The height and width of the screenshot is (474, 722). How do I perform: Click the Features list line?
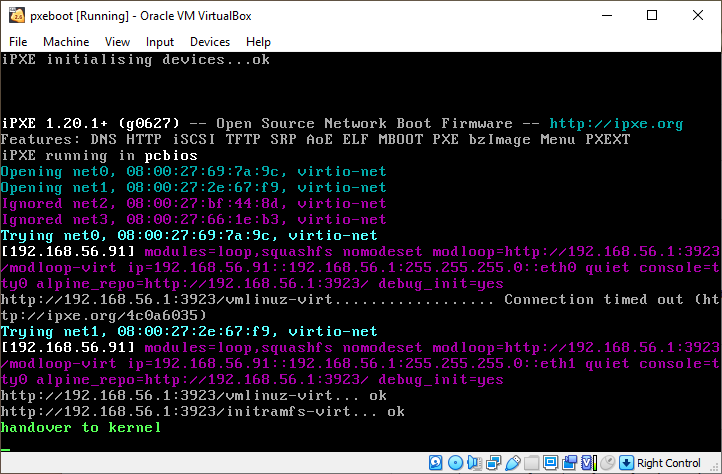coord(315,140)
